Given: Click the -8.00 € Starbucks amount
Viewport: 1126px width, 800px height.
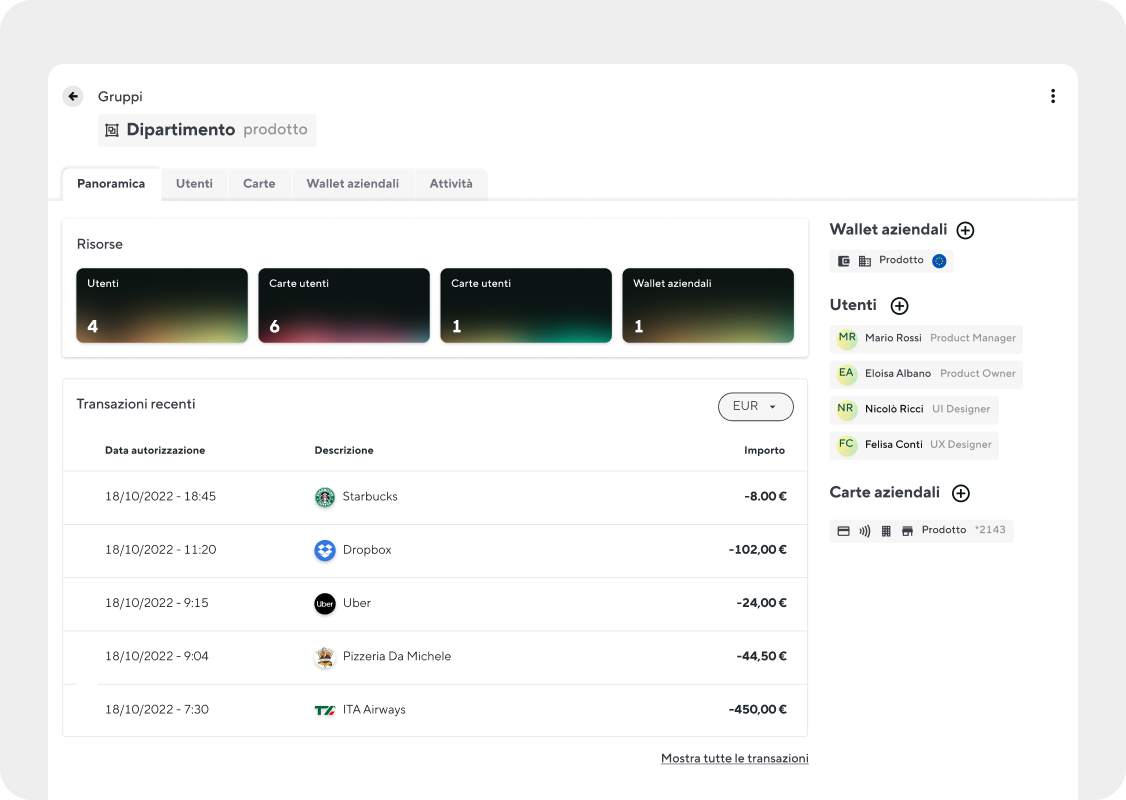Looking at the screenshot, I should tap(766, 496).
